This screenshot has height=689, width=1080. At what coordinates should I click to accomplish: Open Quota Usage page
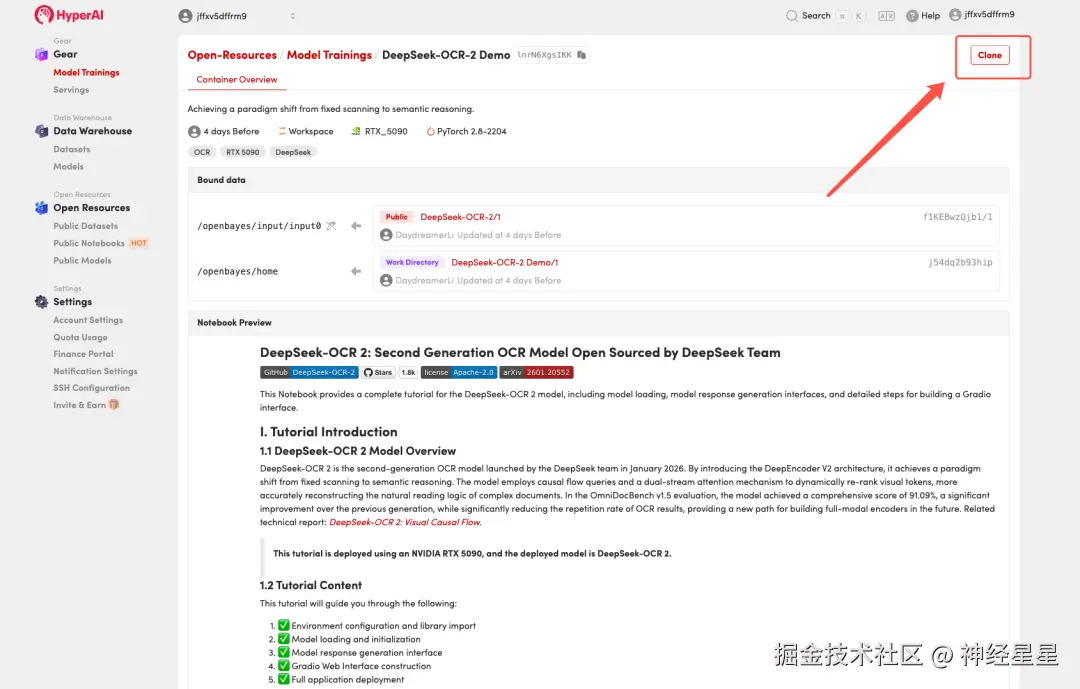tap(81, 338)
